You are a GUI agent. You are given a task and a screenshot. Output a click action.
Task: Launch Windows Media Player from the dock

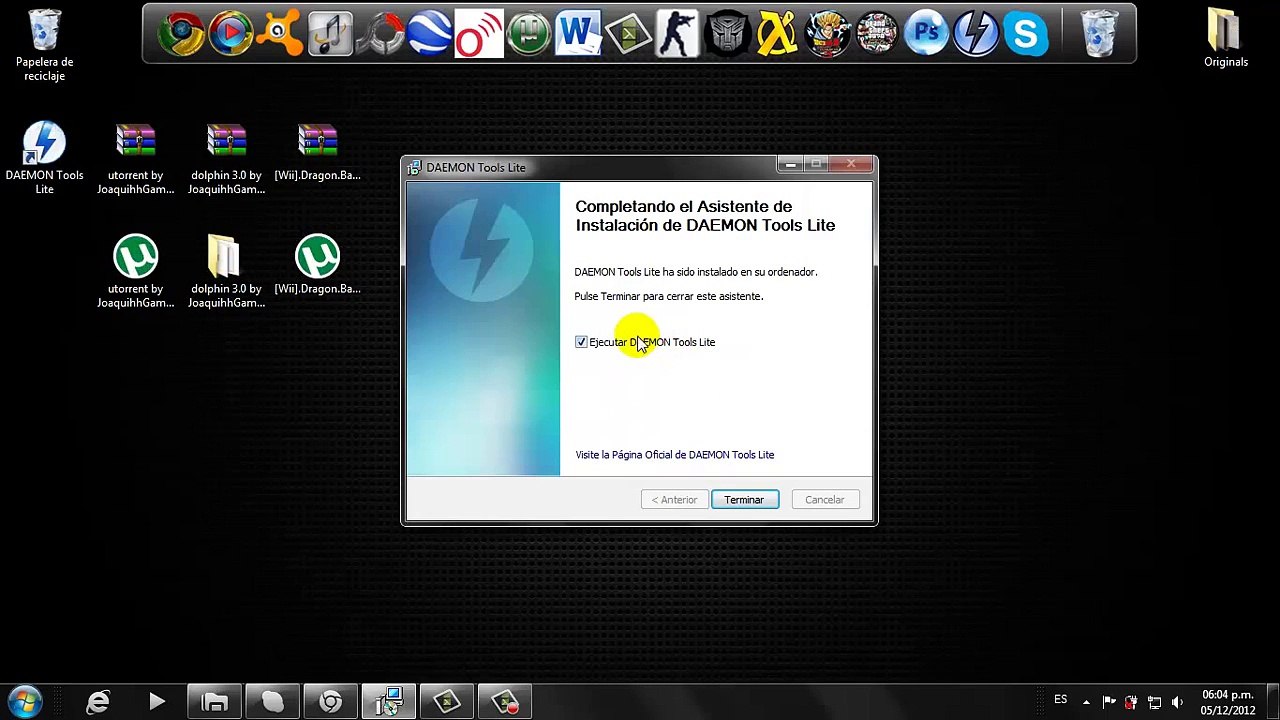tap(231, 34)
